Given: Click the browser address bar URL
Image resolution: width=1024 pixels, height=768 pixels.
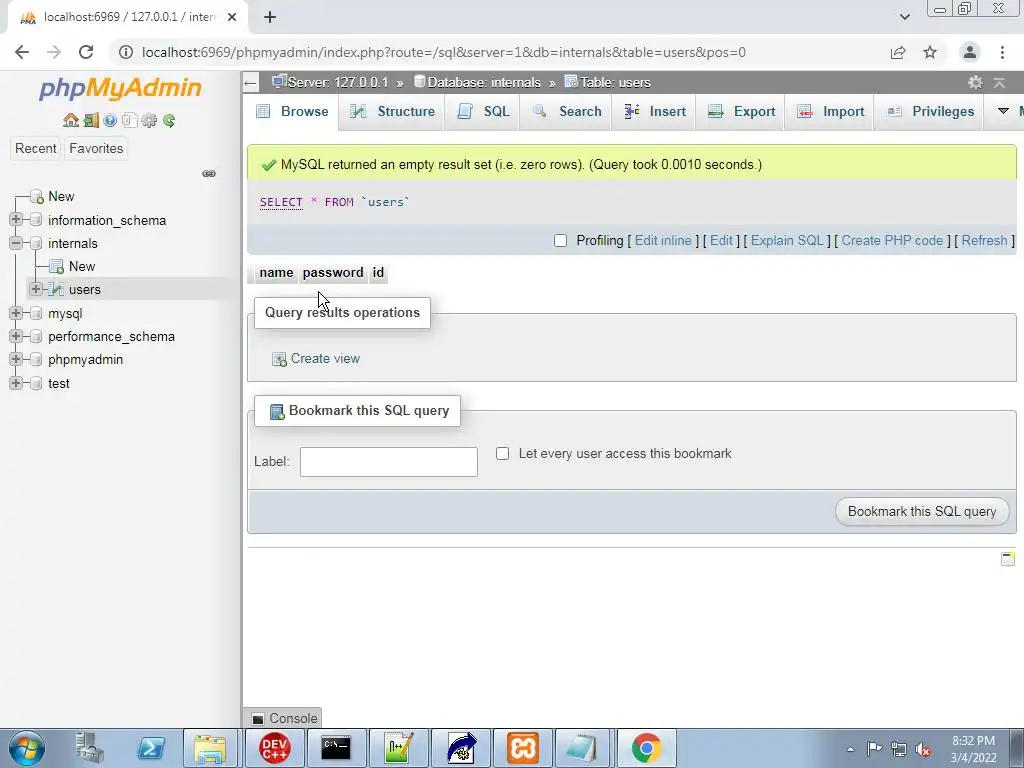Looking at the screenshot, I should pyautogui.click(x=443, y=52).
